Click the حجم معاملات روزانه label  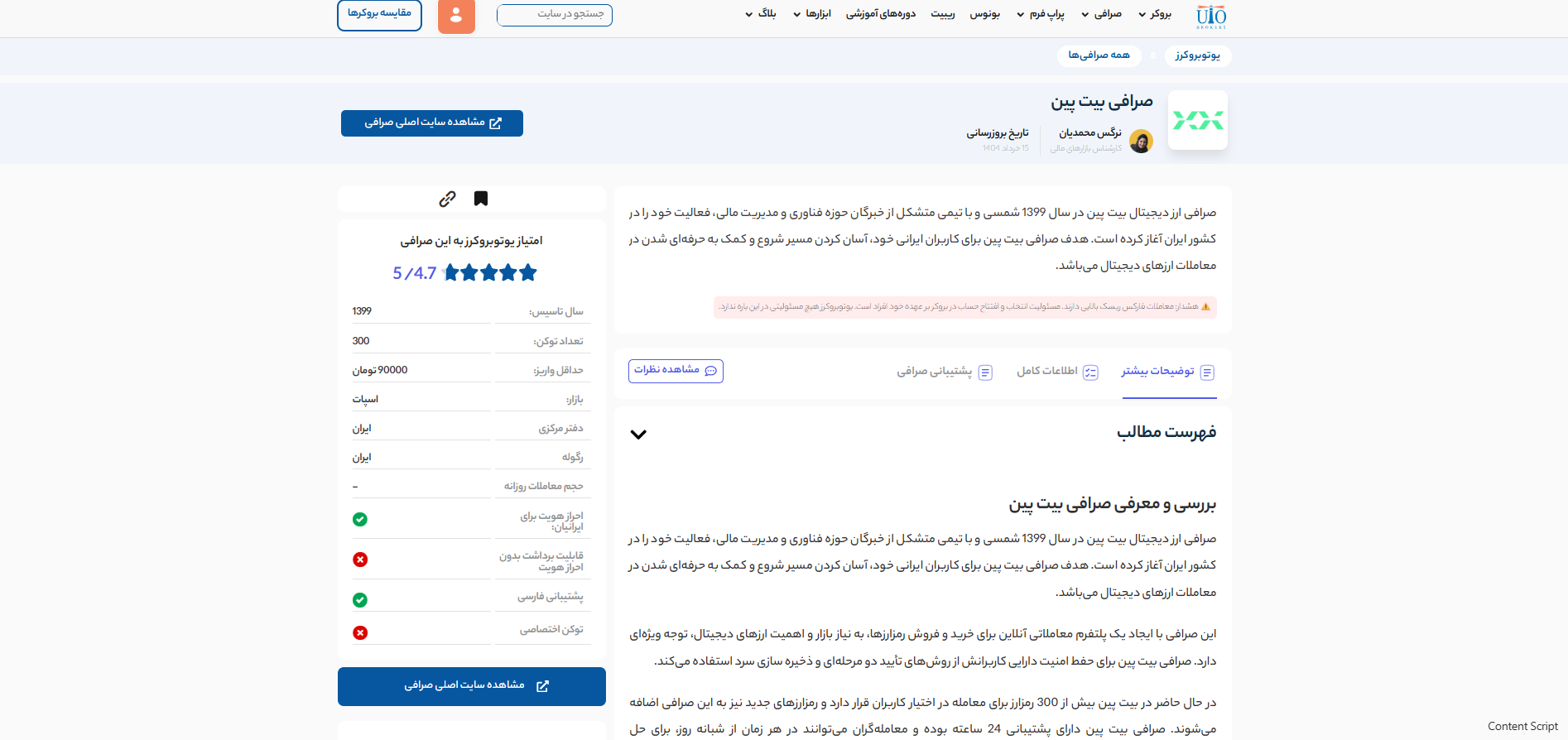[544, 487]
